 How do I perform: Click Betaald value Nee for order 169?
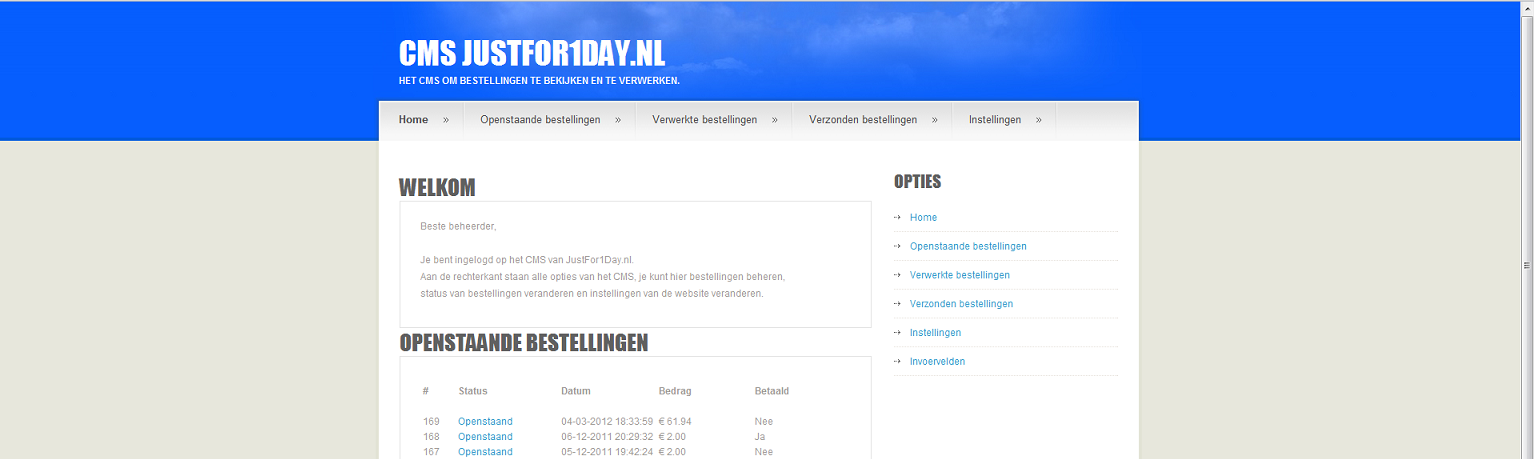click(764, 422)
